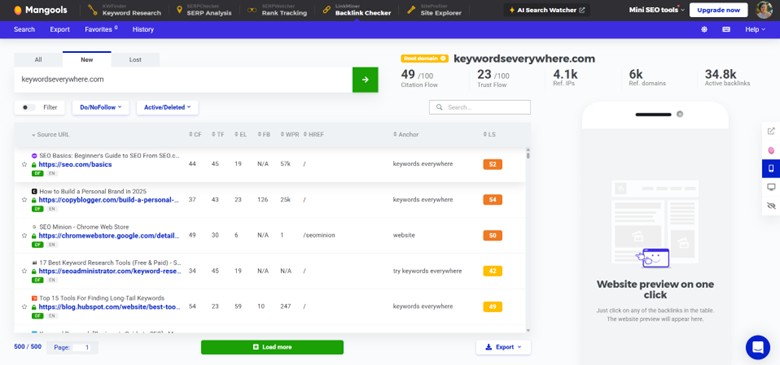Click LS score 54 badge

492,200
